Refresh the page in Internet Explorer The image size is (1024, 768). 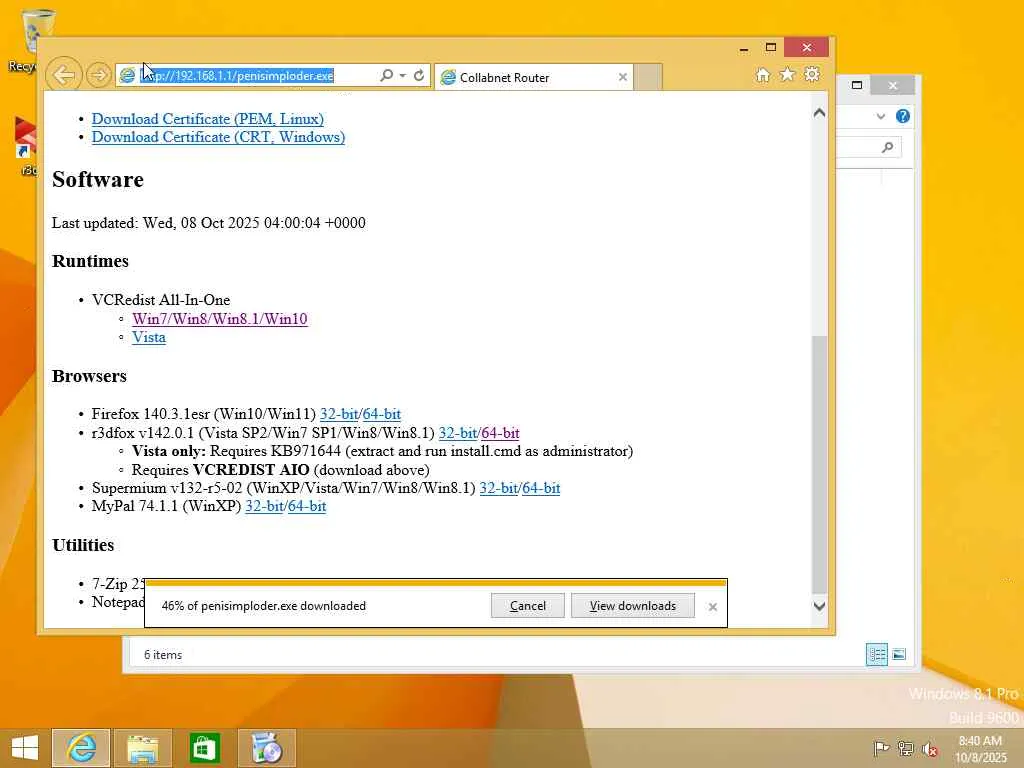tap(419, 76)
